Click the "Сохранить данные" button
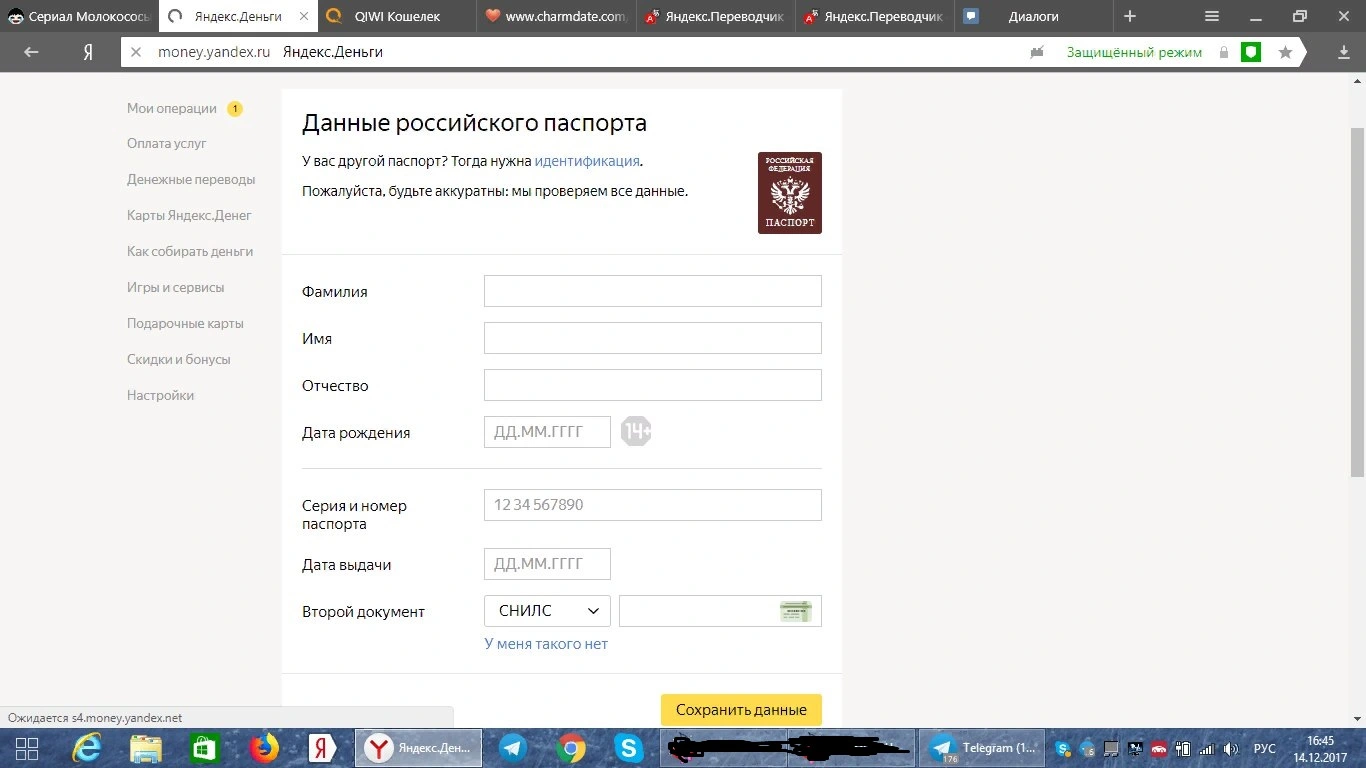Viewport: 1366px width, 768px height. 741,710
